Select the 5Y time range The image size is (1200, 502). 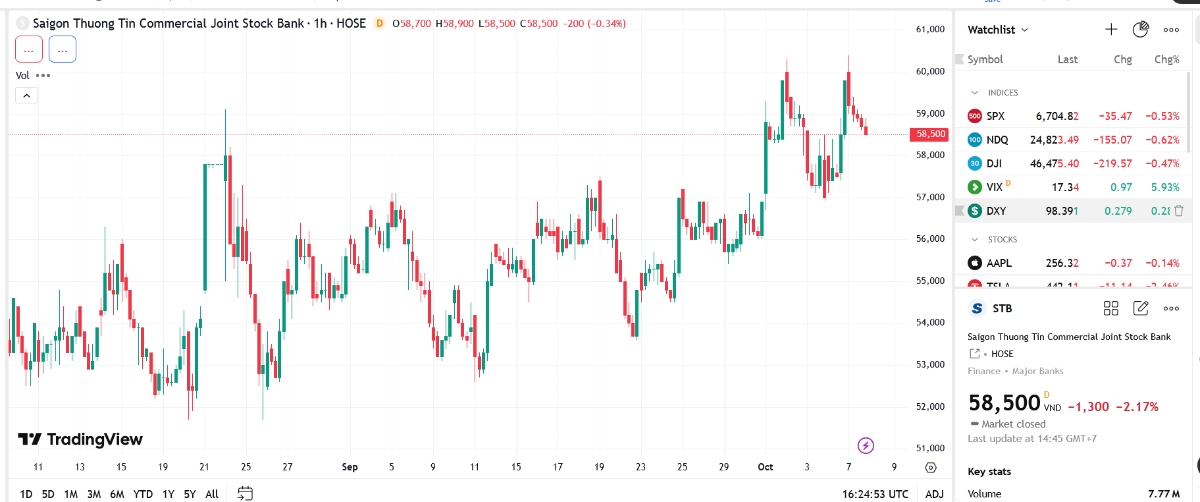pos(189,494)
